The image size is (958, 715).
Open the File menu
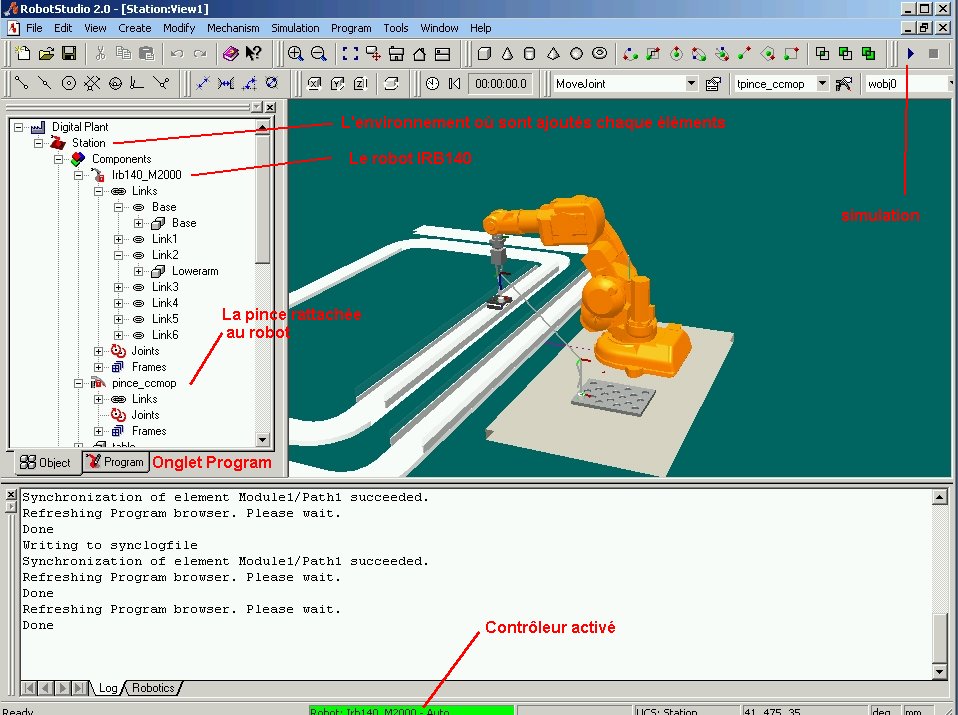[34, 28]
